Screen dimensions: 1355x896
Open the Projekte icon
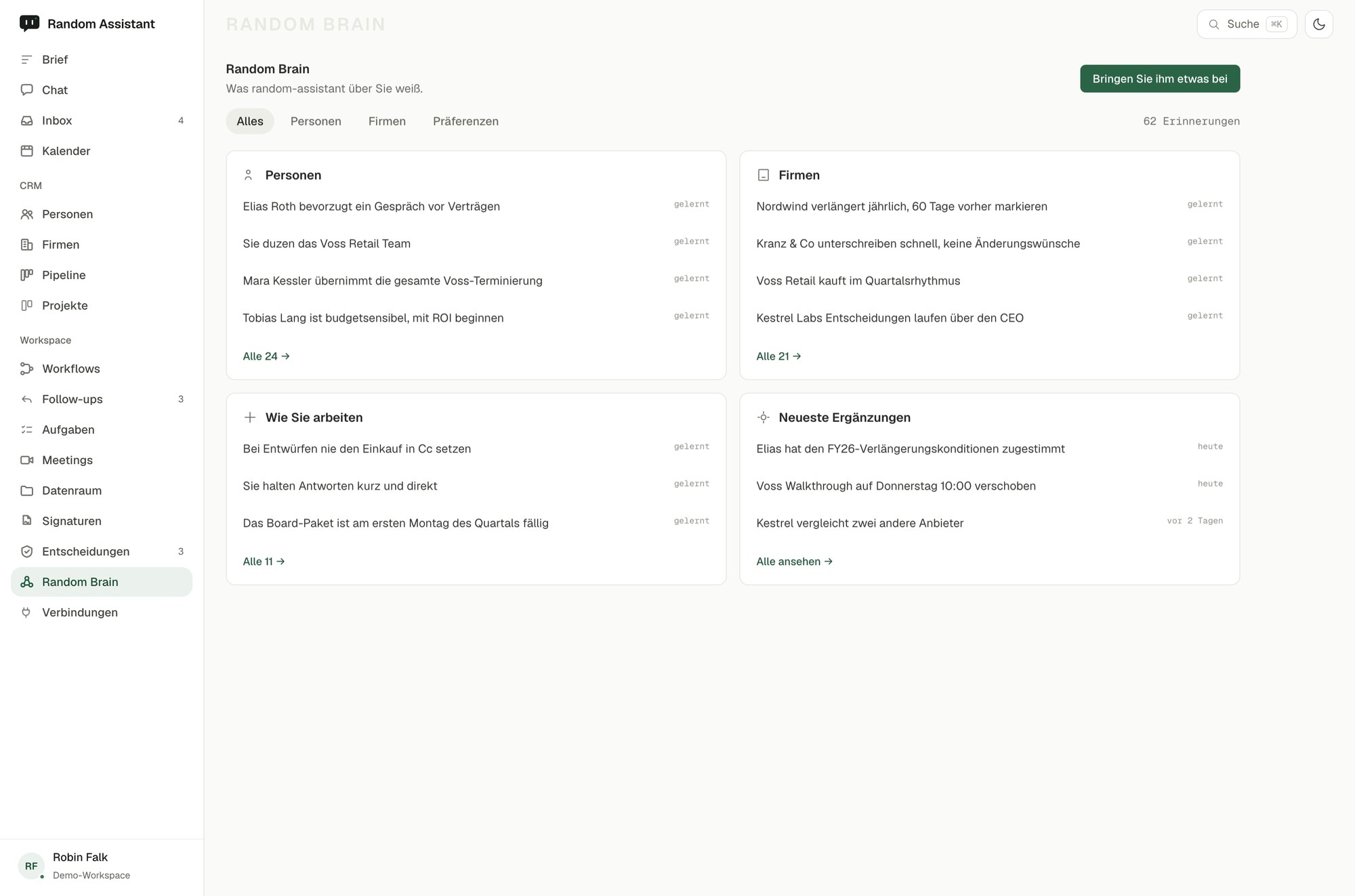[x=26, y=305]
